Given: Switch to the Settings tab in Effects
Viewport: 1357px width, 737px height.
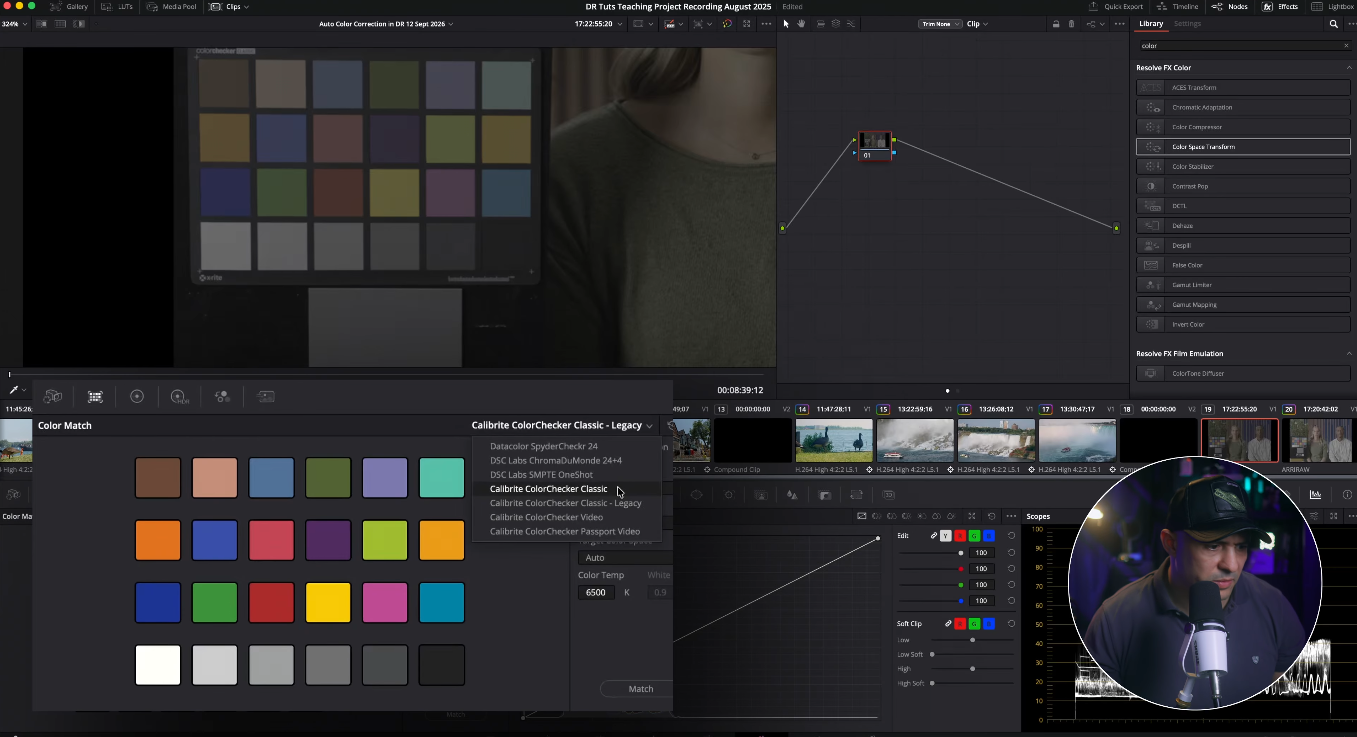Looking at the screenshot, I should (1187, 23).
